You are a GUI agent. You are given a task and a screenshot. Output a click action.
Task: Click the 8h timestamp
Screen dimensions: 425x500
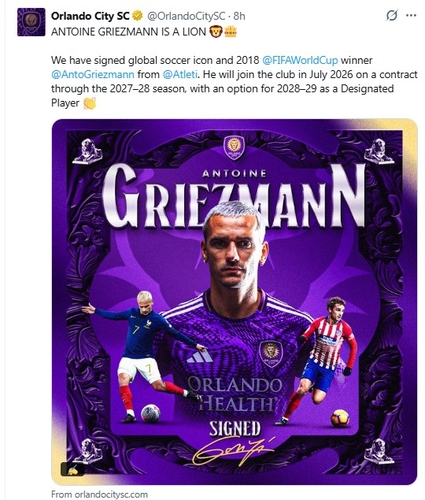[239, 16]
